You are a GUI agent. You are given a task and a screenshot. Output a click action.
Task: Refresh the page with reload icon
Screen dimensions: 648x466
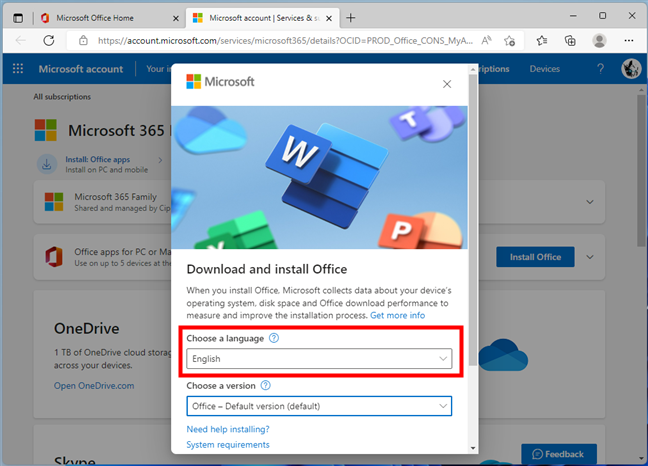tap(49, 40)
